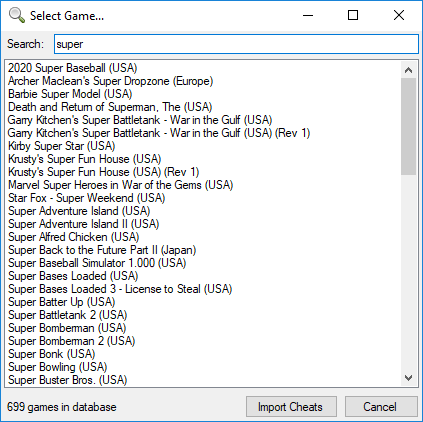
Task: Close the Select Game dialog
Action: (399, 15)
